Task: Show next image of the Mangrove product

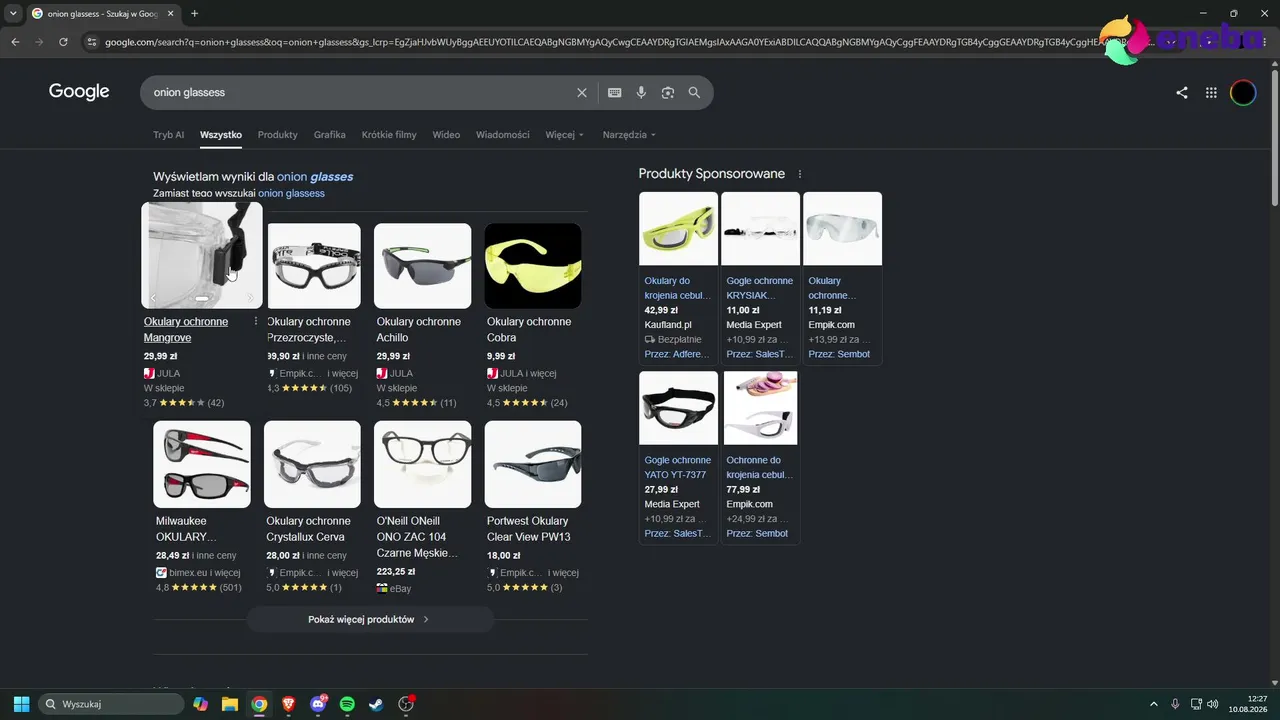Action: tap(250, 298)
